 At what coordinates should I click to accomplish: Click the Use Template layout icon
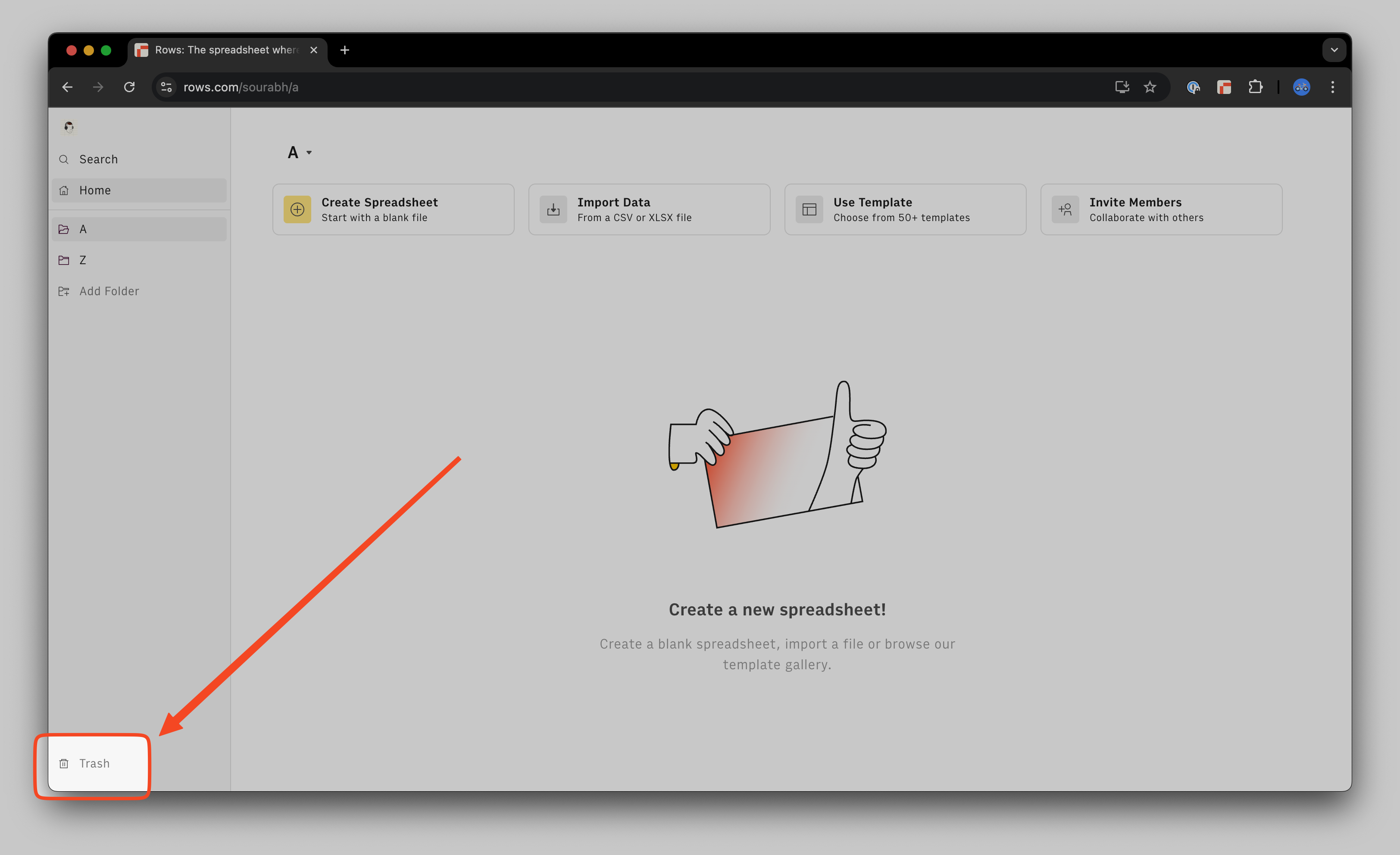[809, 209]
